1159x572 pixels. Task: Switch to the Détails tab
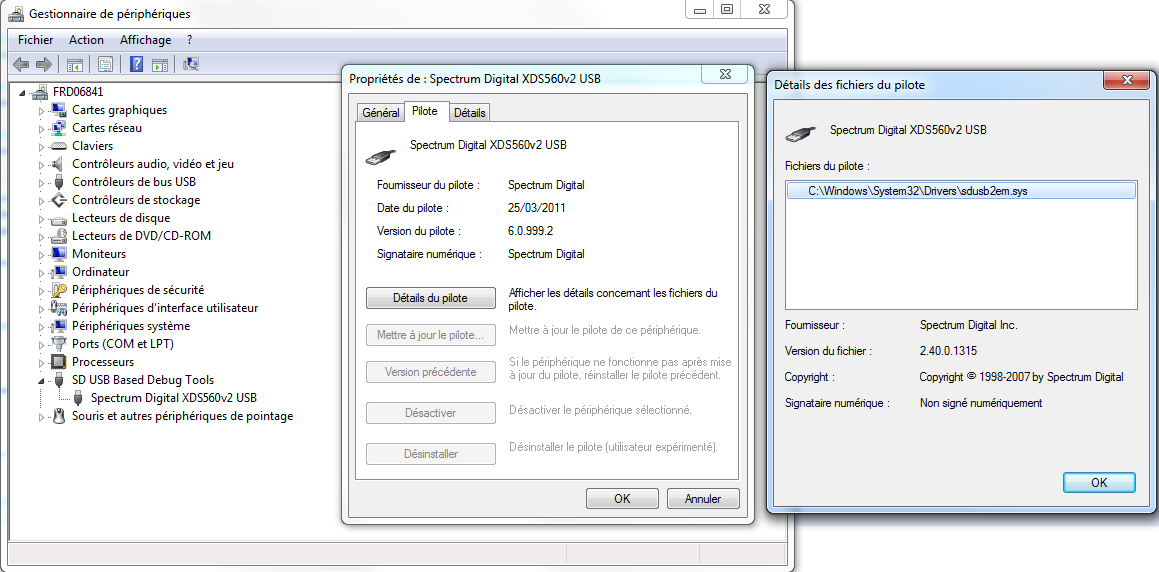pyautogui.click(x=469, y=113)
